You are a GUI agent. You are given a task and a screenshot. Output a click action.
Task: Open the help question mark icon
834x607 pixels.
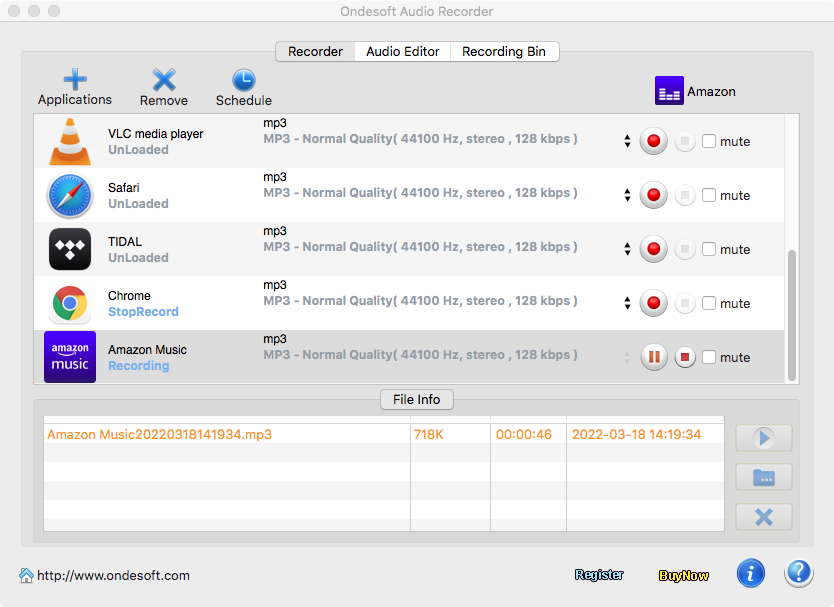point(798,573)
